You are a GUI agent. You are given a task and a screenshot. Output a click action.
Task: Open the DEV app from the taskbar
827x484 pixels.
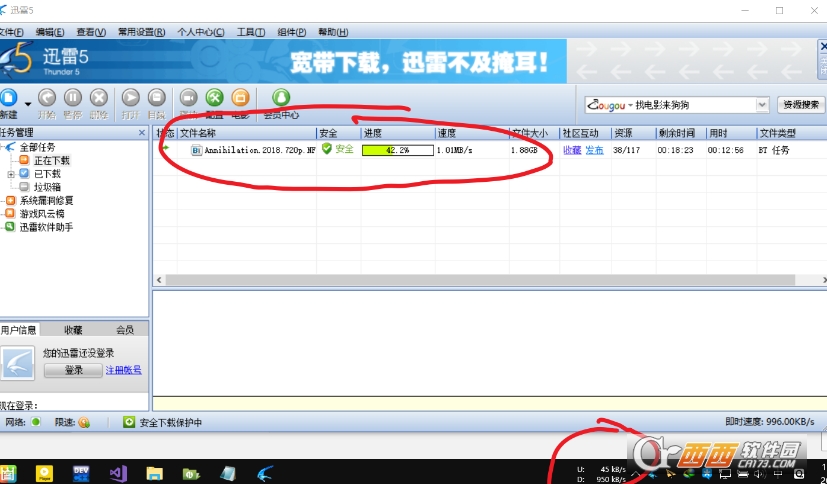click(x=81, y=473)
